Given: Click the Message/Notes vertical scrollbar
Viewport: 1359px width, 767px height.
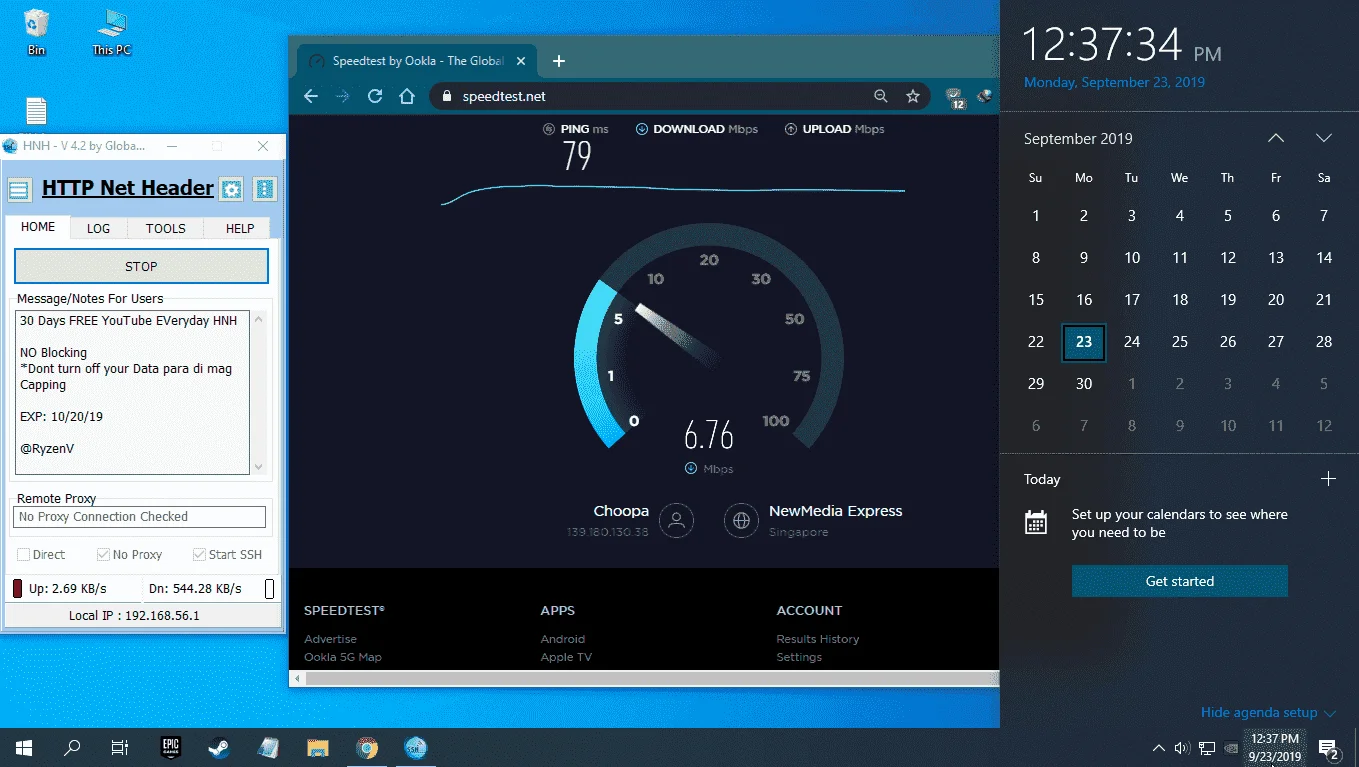Looking at the screenshot, I should pos(259,392).
